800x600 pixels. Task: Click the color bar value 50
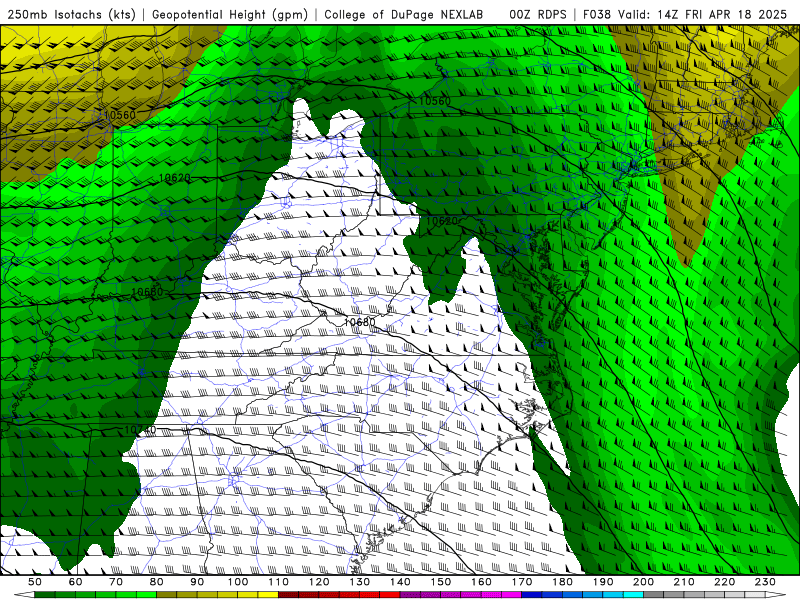pos(35,582)
